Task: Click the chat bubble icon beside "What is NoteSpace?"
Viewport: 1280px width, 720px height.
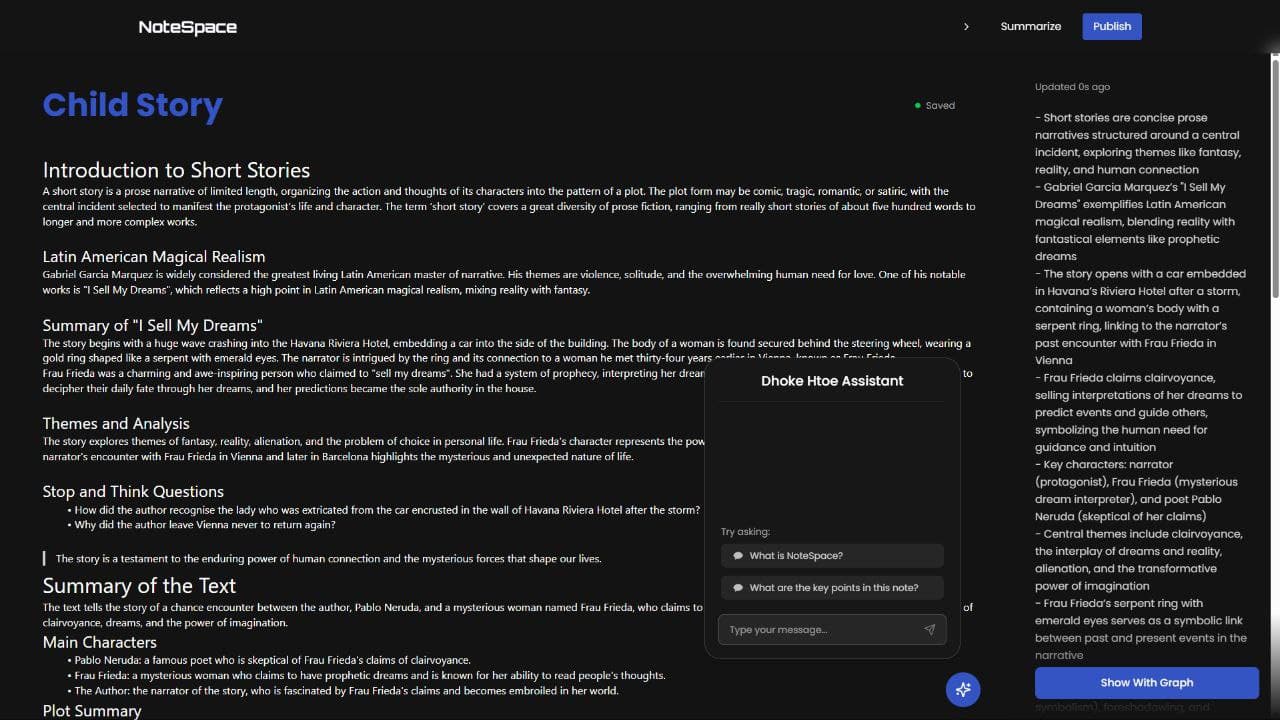Action: [x=738, y=555]
